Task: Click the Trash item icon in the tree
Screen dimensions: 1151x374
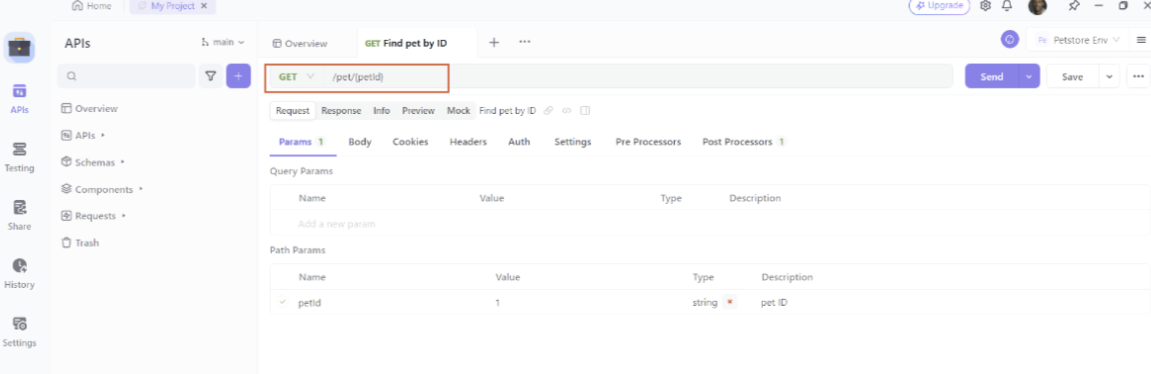Action: pyautogui.click(x=67, y=242)
